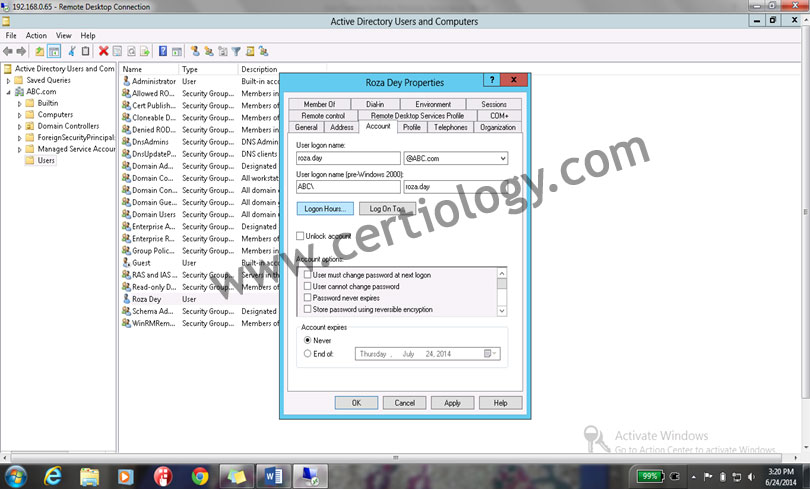Switch to the Member Of tab
This screenshot has width=810, height=490.
[x=319, y=104]
